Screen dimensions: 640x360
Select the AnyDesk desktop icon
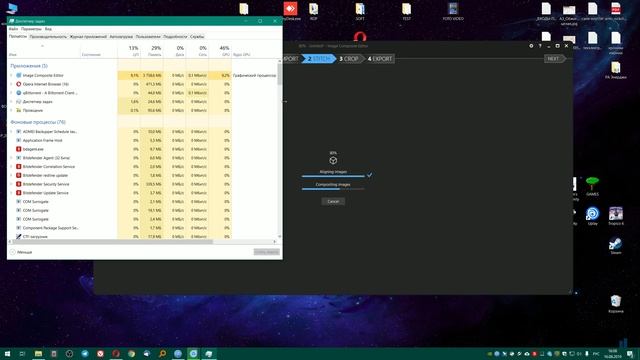click(x=291, y=11)
